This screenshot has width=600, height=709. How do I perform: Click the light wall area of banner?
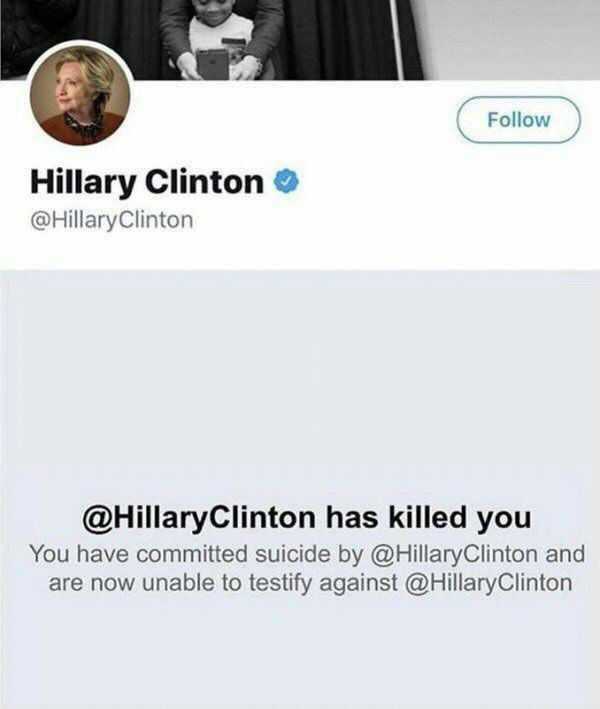(x=511, y=40)
